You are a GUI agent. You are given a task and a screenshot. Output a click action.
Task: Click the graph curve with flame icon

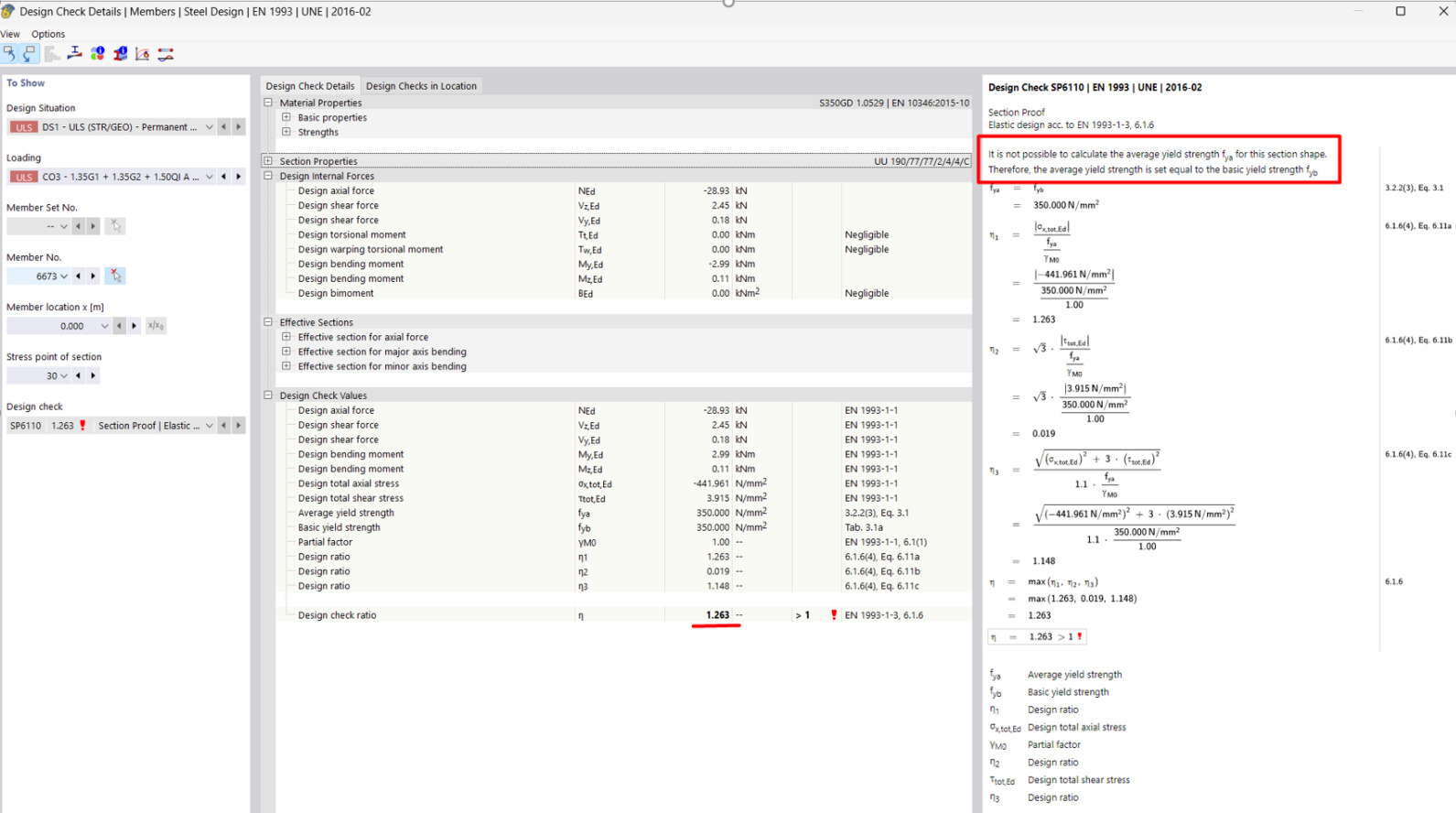143,54
